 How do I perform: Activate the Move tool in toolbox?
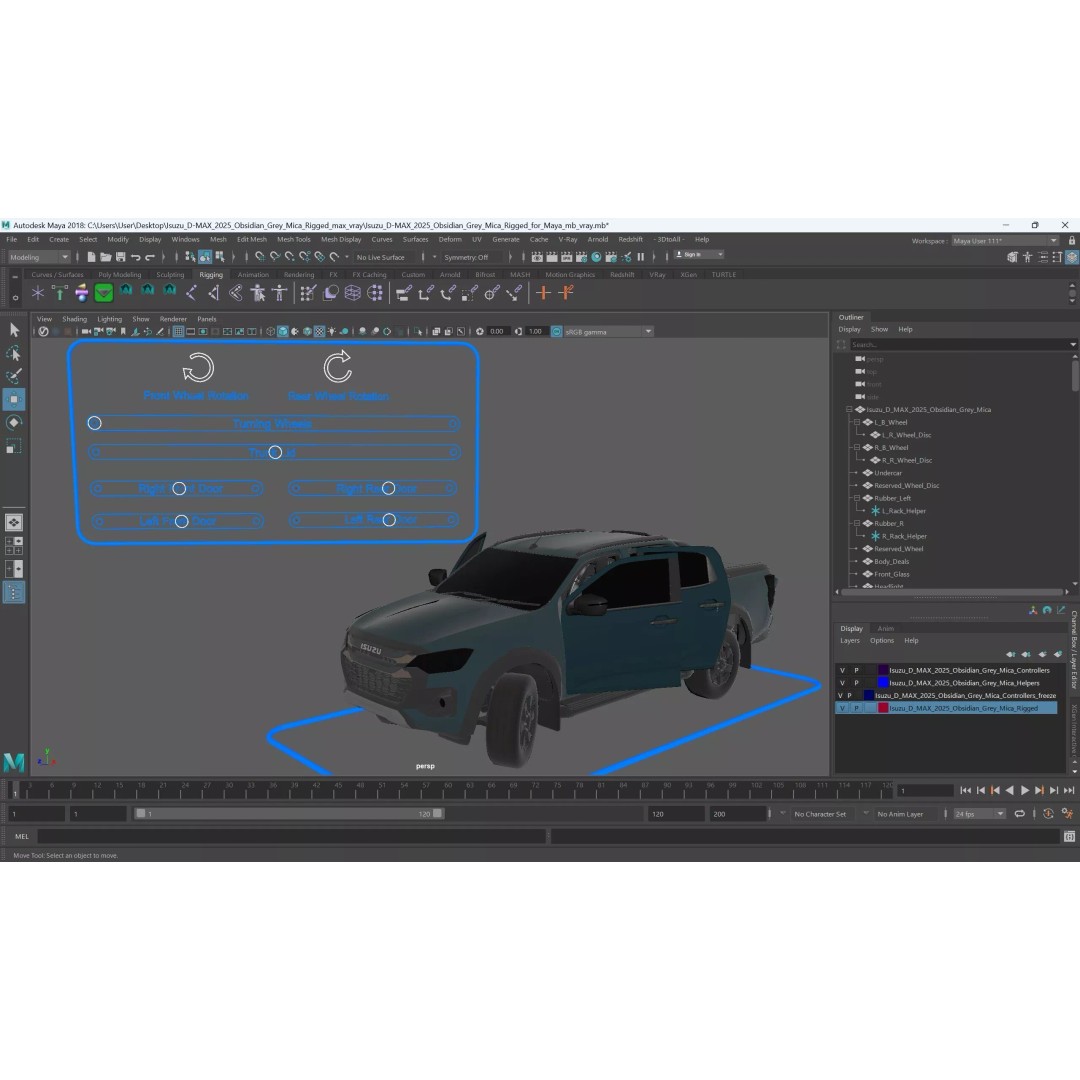click(14, 399)
